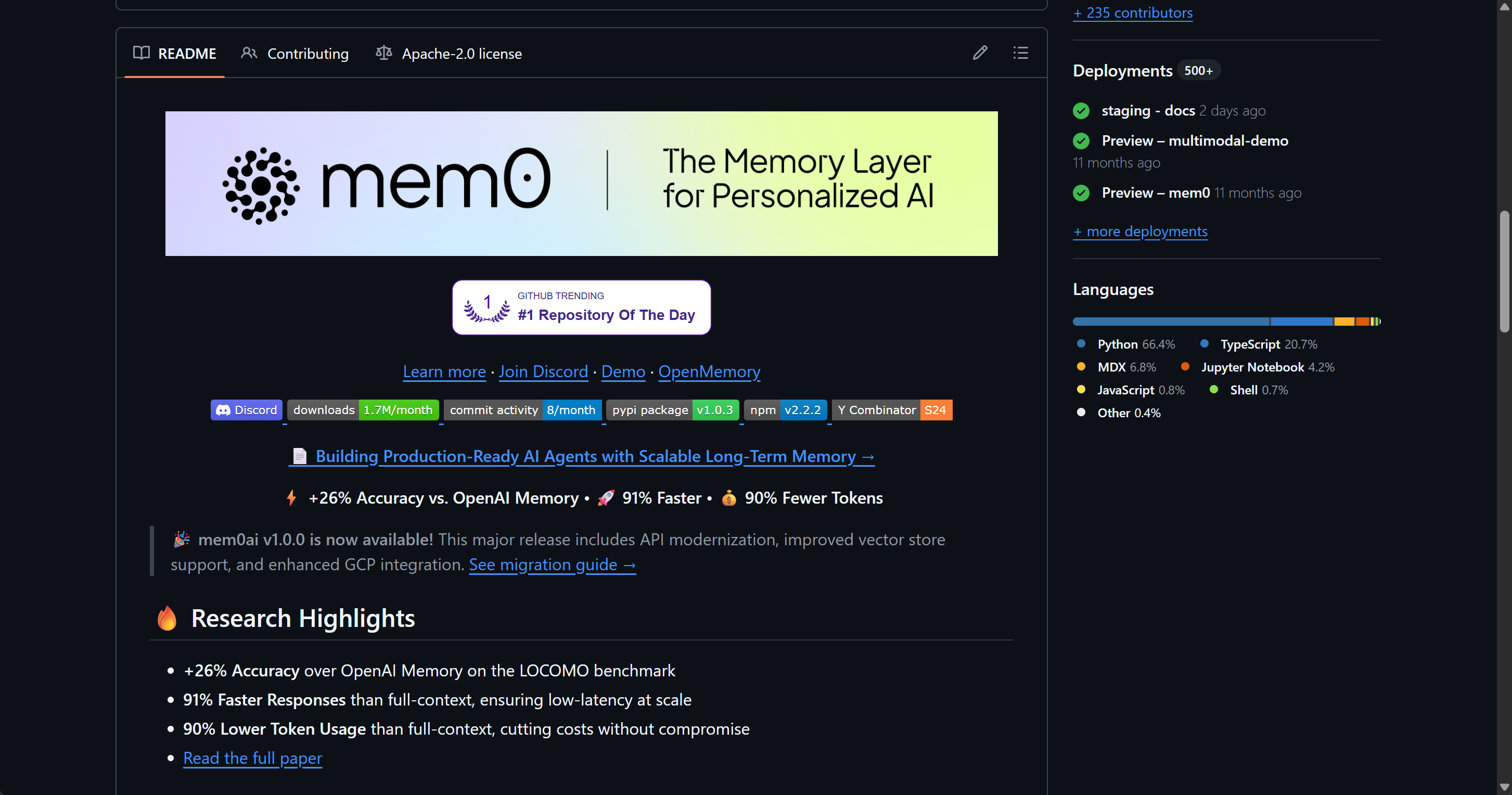Click the scrollbar down arrow
The width and height of the screenshot is (1512, 795).
(1504, 787)
